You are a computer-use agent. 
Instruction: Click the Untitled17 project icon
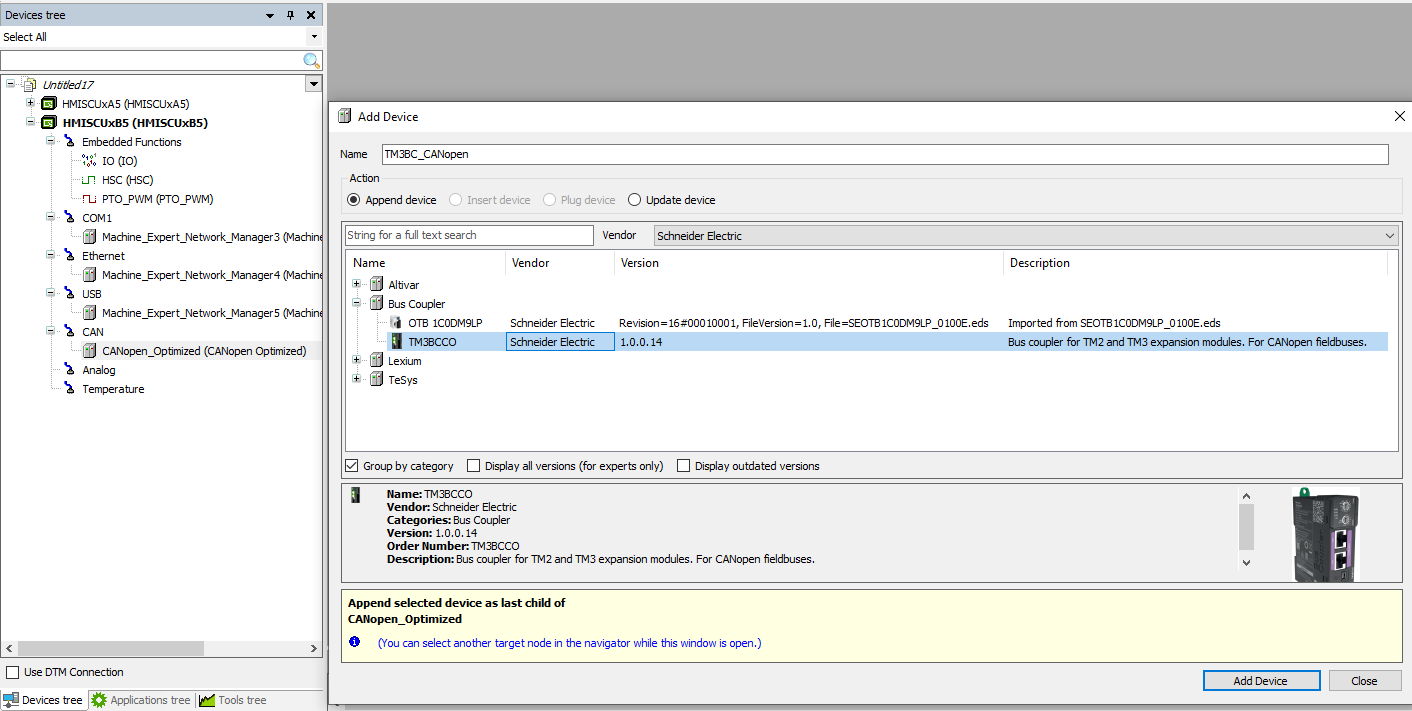[x=29, y=85]
